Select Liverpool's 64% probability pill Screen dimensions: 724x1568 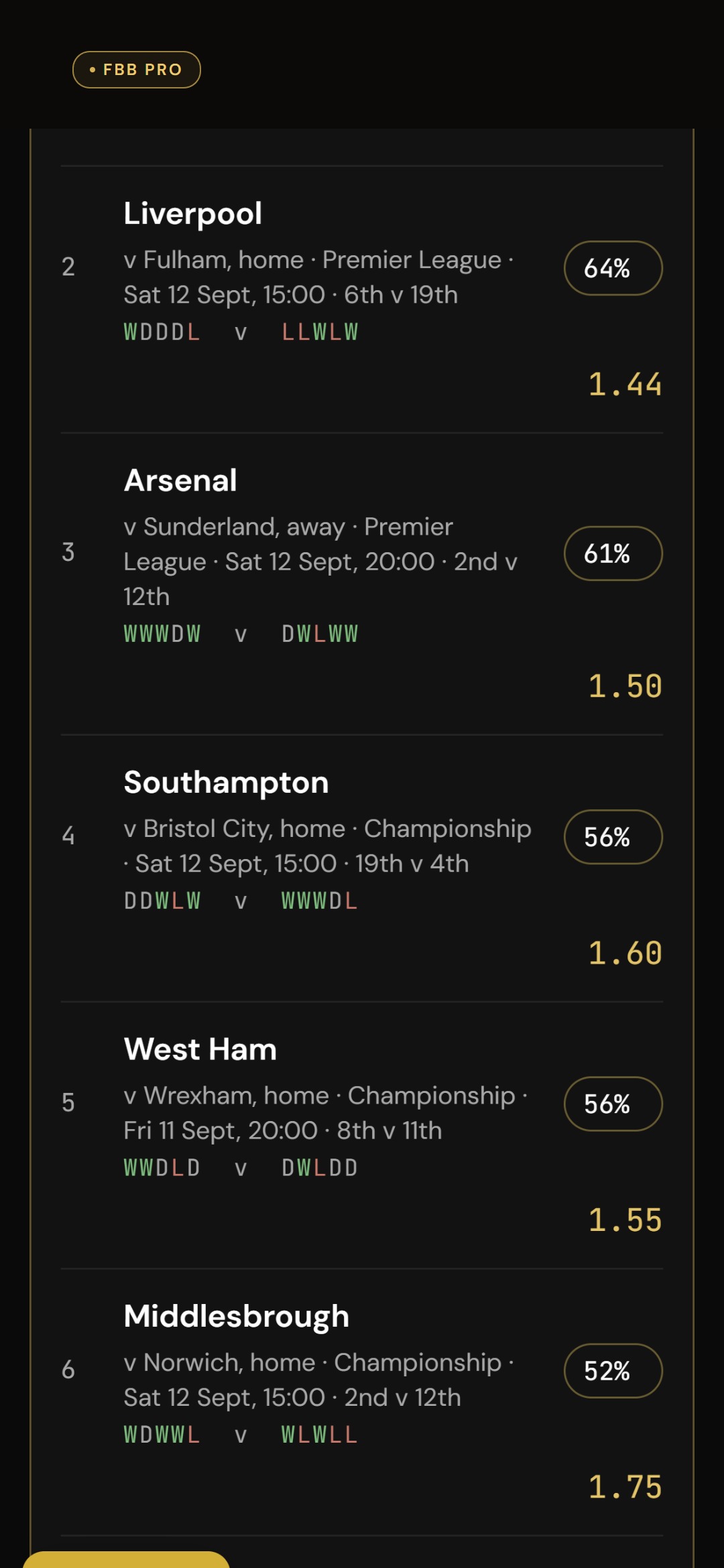click(613, 268)
